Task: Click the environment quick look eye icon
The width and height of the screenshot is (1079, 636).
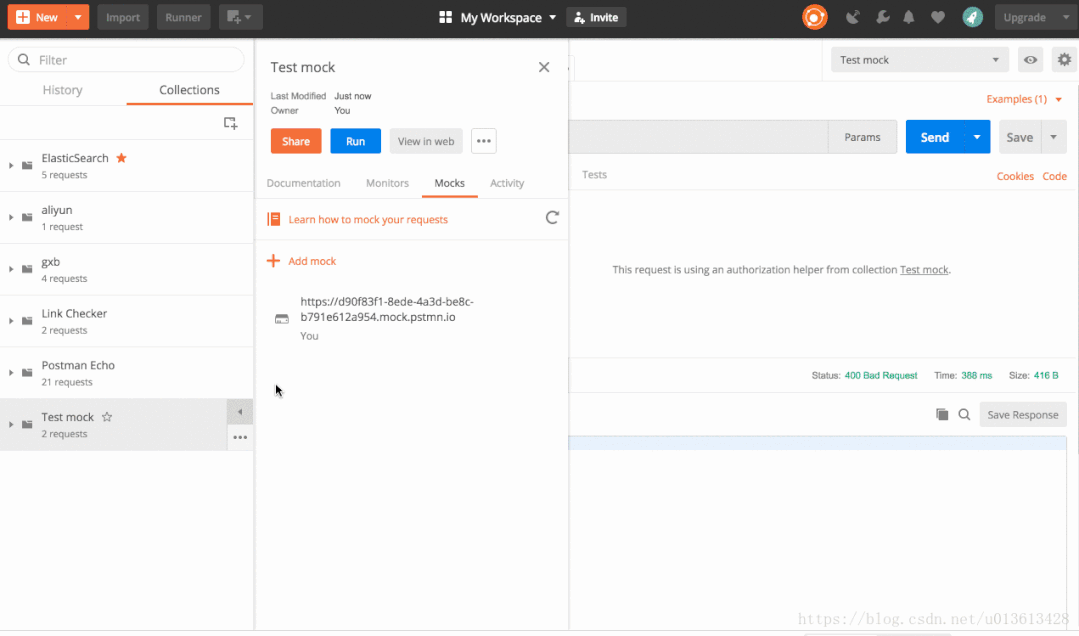Action: point(1030,60)
